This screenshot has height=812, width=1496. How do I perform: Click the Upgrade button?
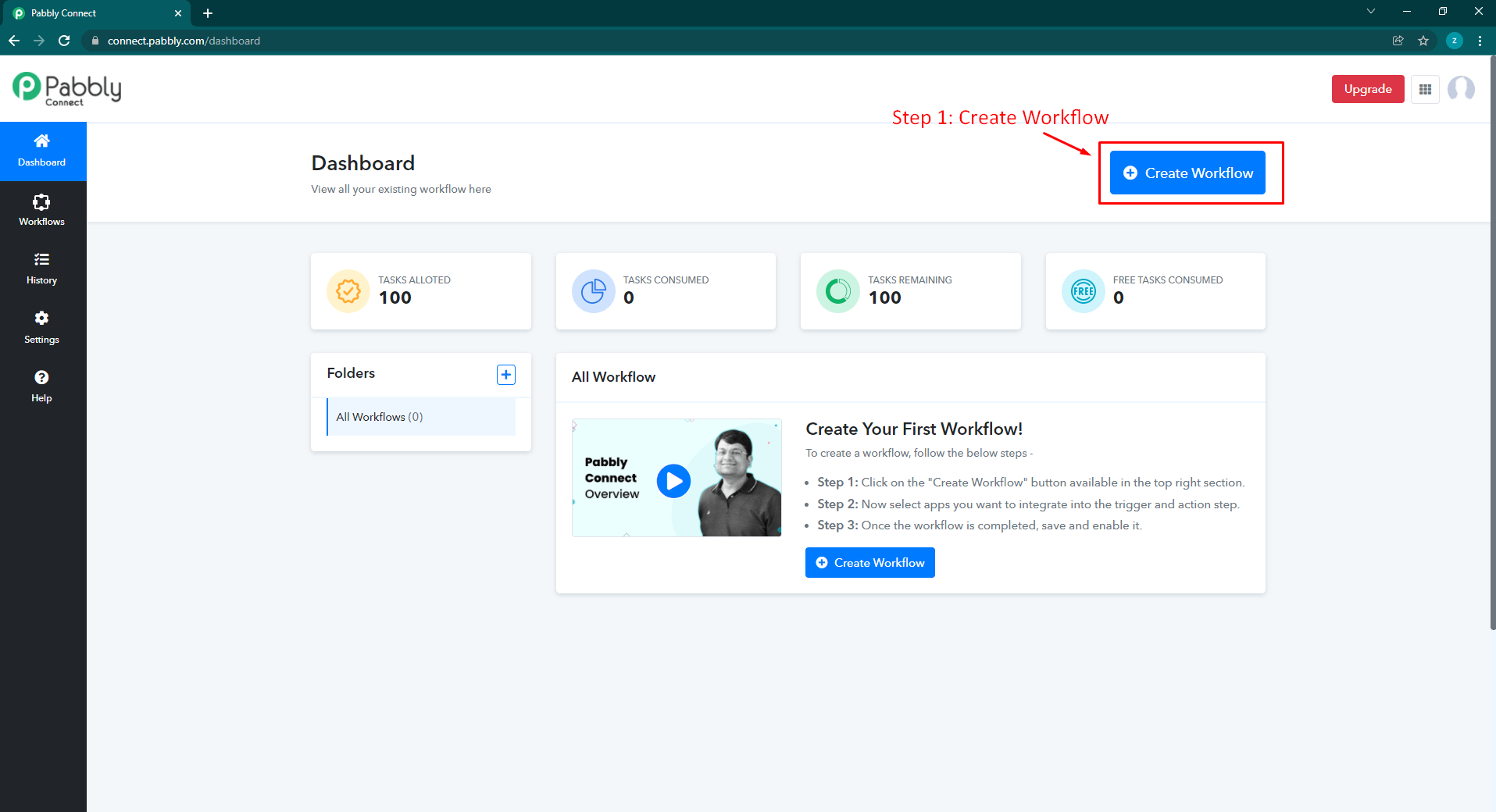1367,89
